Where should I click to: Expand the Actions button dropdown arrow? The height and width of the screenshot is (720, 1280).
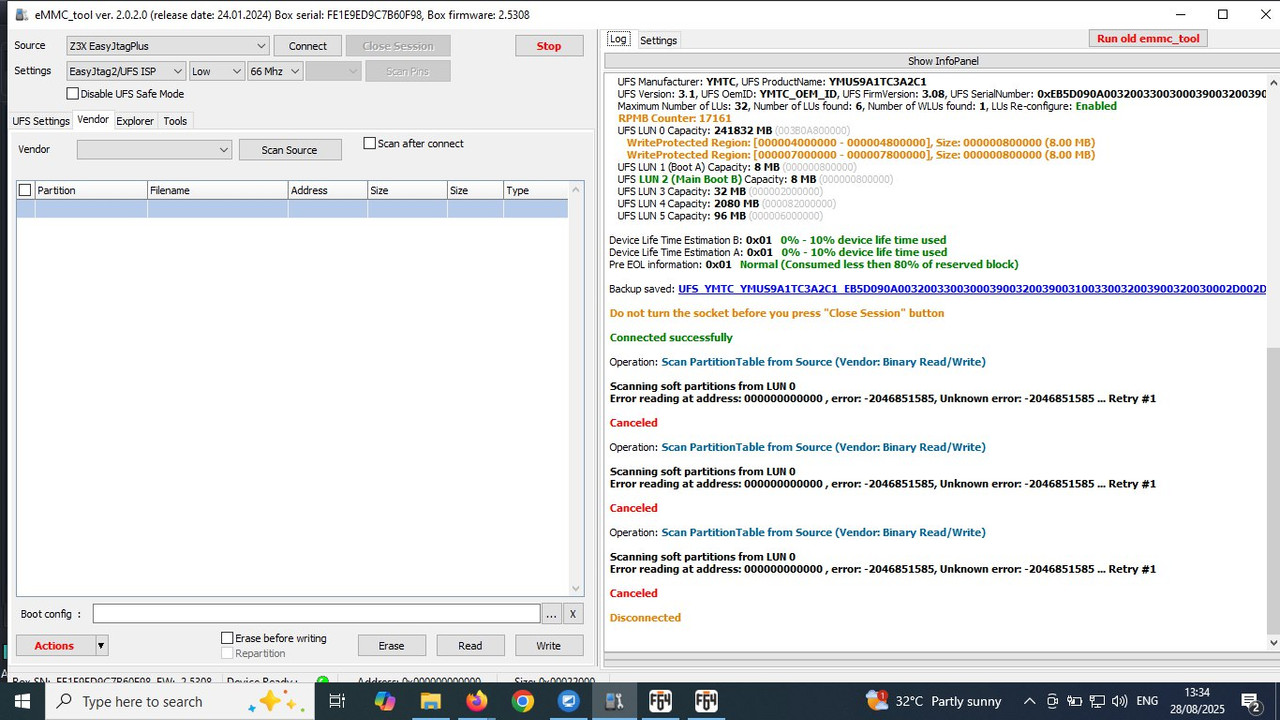click(101, 646)
